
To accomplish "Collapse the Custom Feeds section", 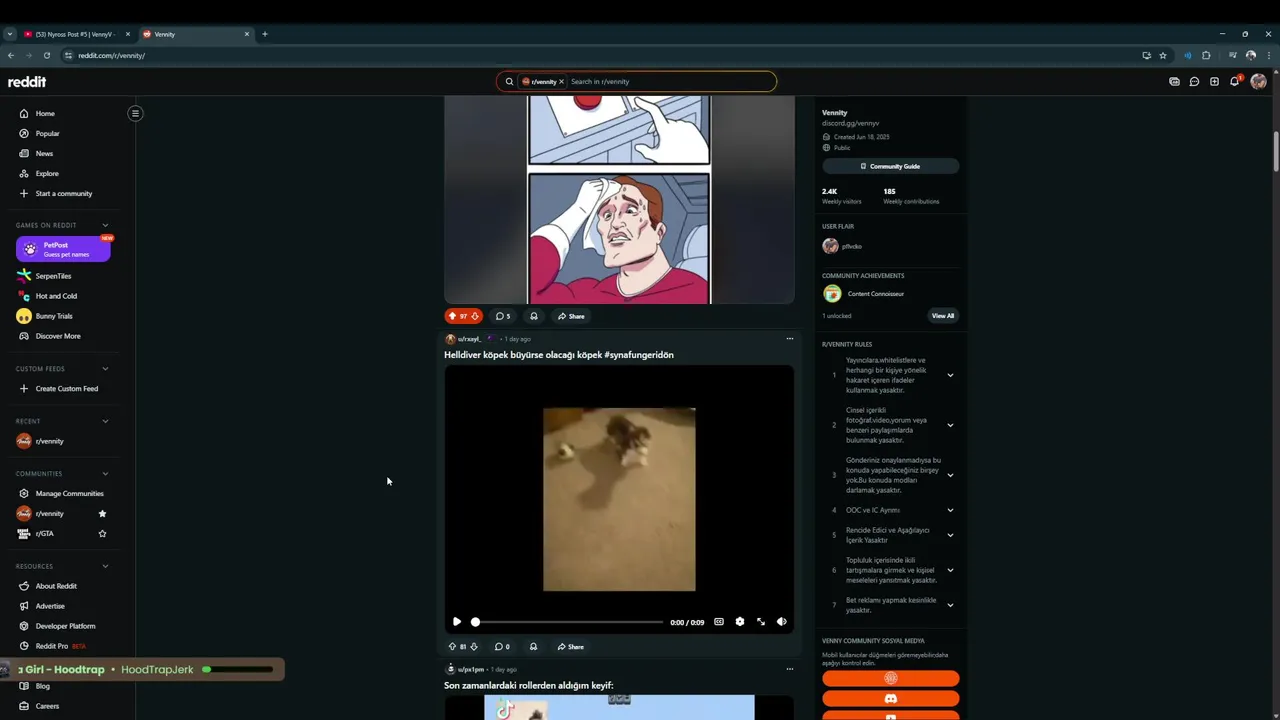I will (x=105, y=369).
